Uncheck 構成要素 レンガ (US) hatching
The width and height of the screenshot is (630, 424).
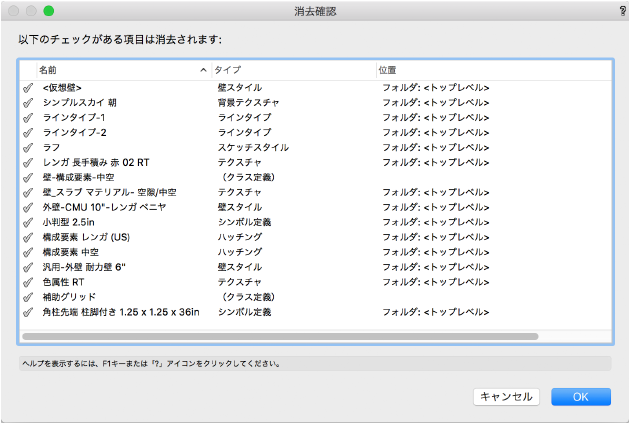coord(27,237)
